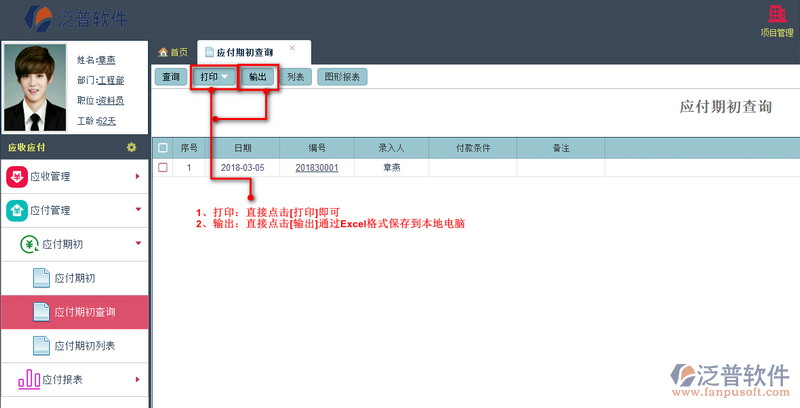Click the 查询 button

pyautogui.click(x=171, y=76)
